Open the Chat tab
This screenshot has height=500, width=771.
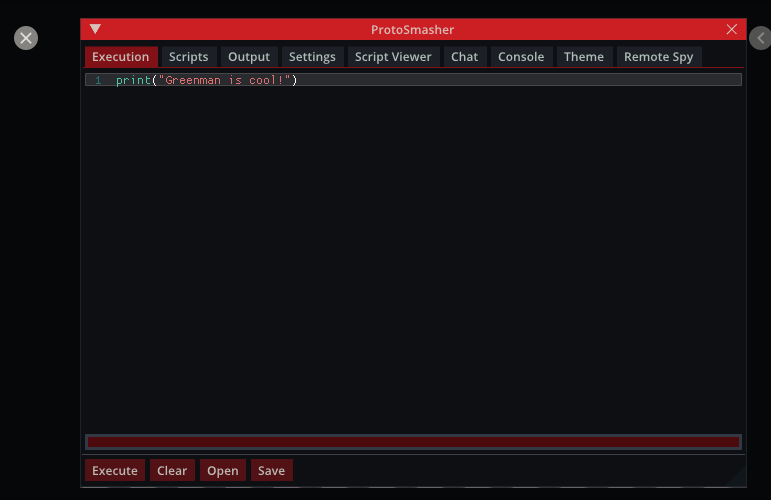point(465,57)
